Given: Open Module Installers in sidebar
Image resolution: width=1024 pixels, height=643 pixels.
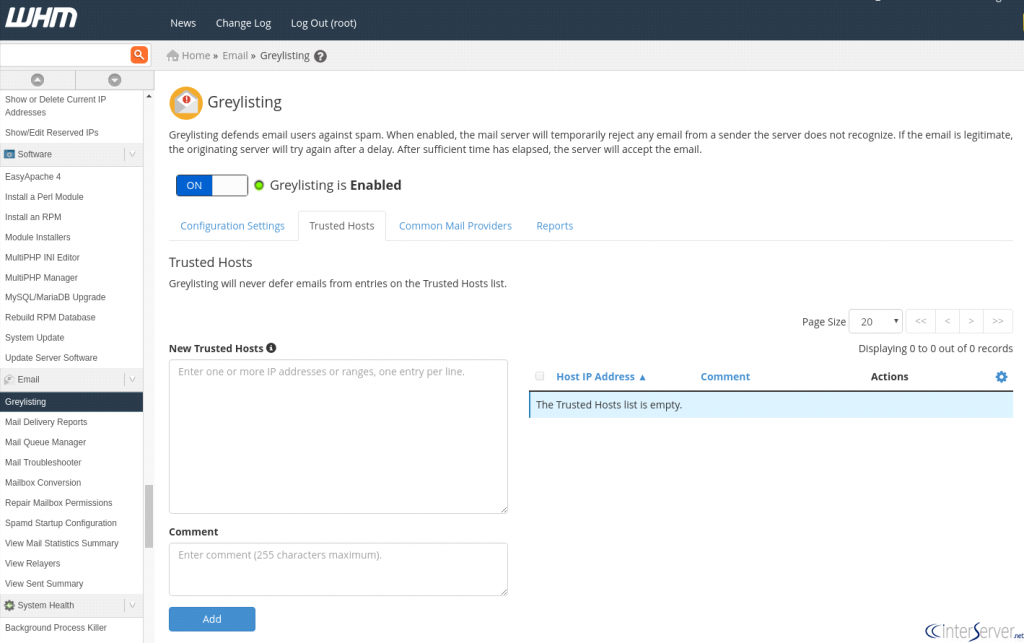Looking at the screenshot, I should pos(37,237).
